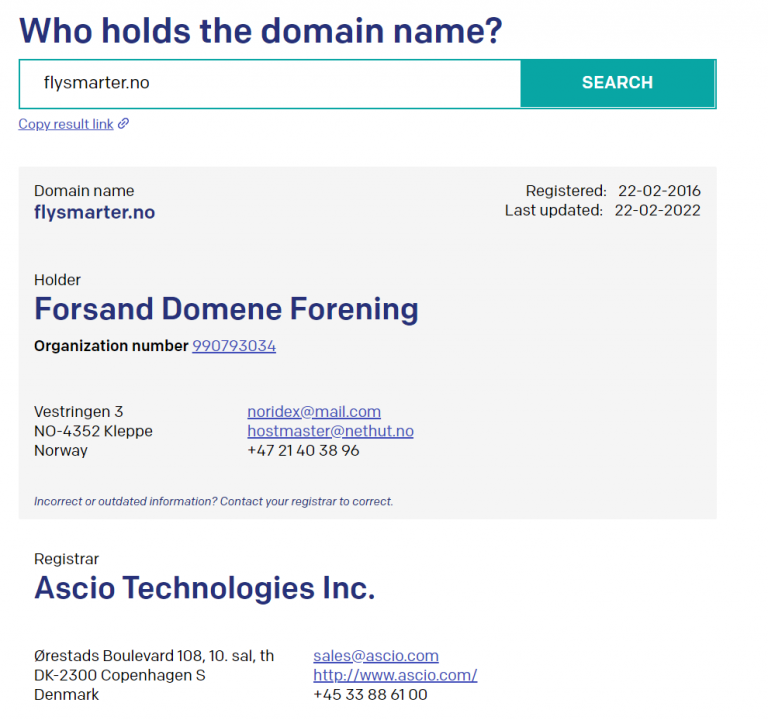Click the Ørestads Boulevard 108 address line
This screenshot has height=720, width=768.
(x=154, y=656)
